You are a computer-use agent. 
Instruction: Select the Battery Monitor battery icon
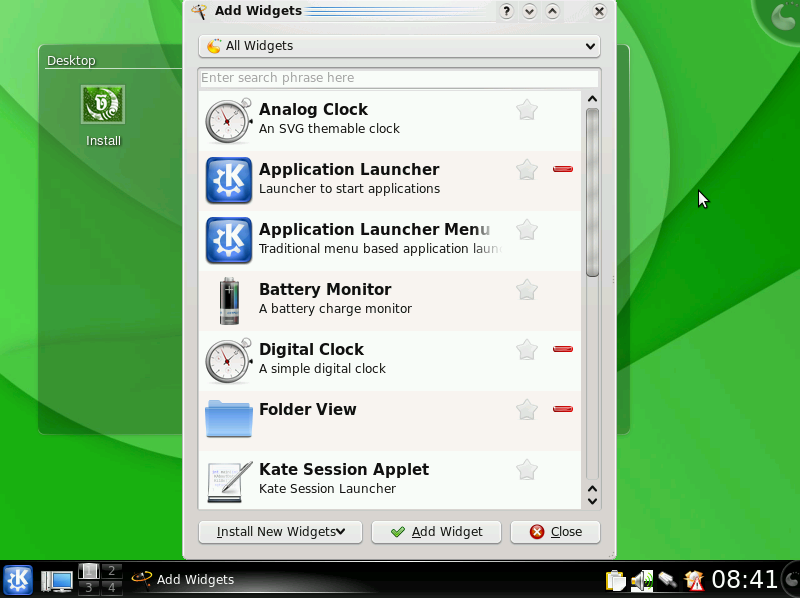(x=229, y=301)
